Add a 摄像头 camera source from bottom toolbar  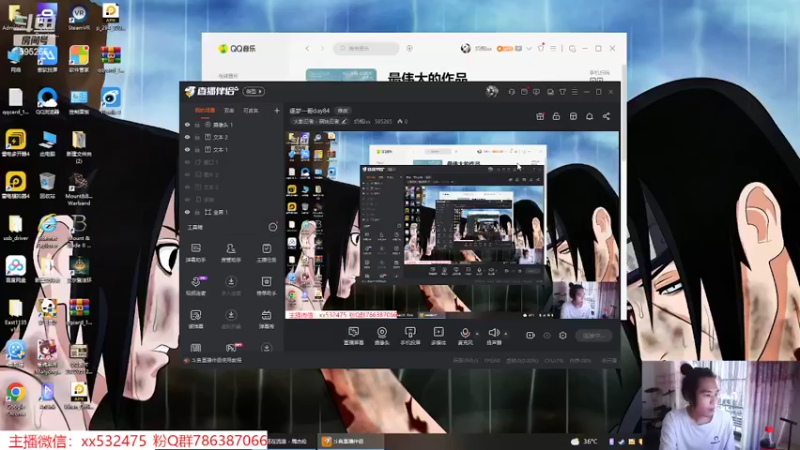pos(382,336)
